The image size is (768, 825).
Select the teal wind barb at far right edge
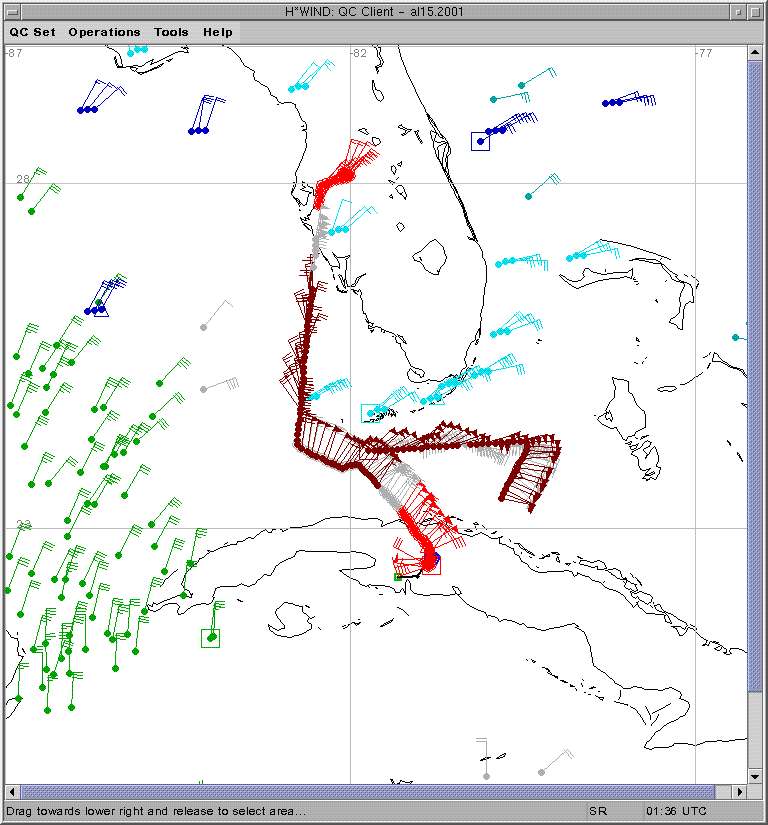[737, 338]
